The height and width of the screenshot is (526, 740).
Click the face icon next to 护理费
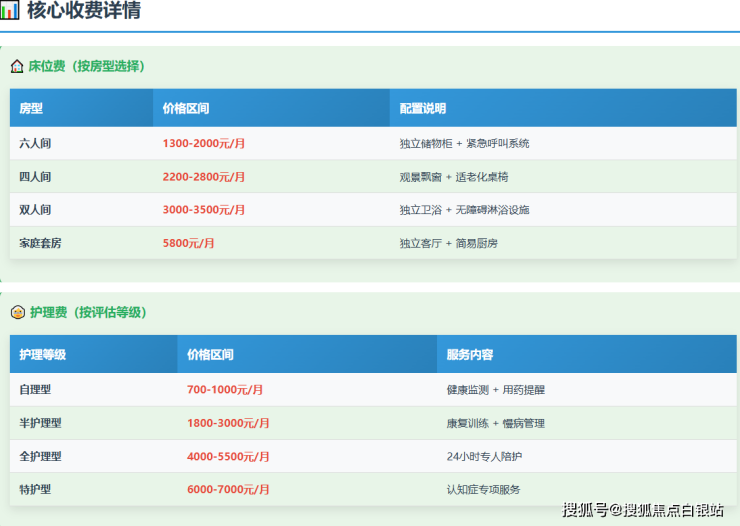(x=17, y=312)
